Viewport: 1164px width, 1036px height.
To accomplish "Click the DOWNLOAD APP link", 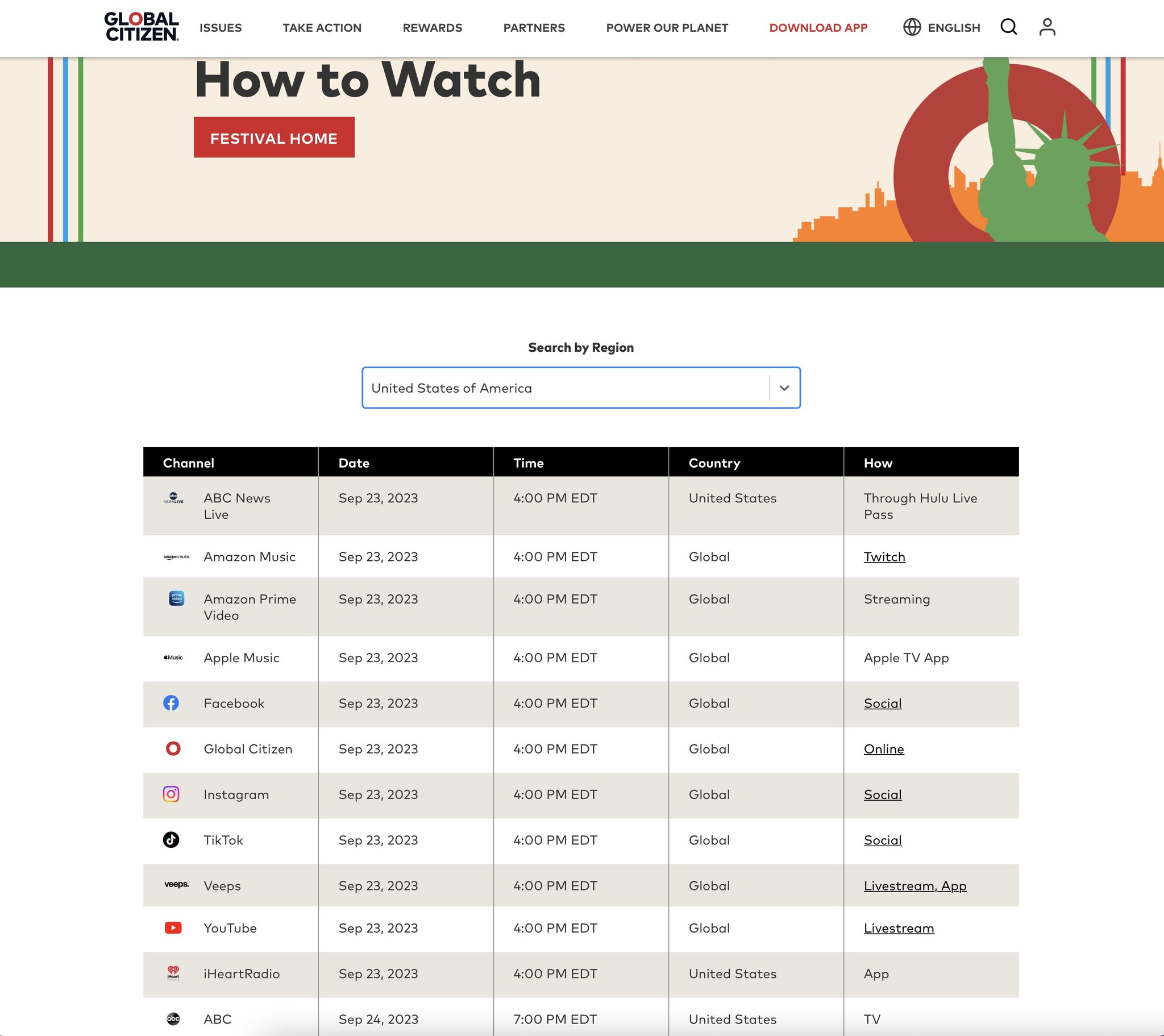I will tap(818, 27).
